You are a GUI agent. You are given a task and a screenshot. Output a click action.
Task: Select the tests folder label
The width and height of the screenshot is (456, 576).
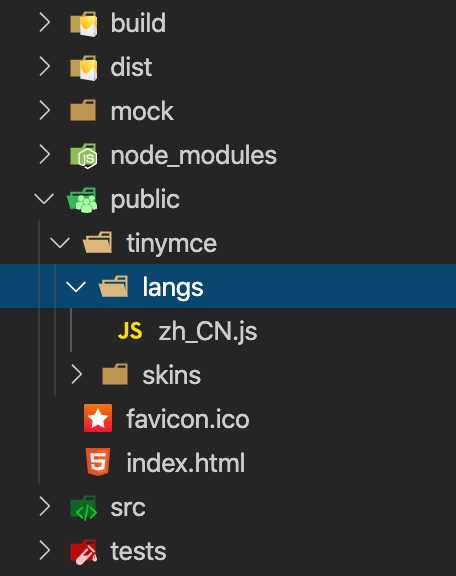pyautogui.click(x=138, y=551)
